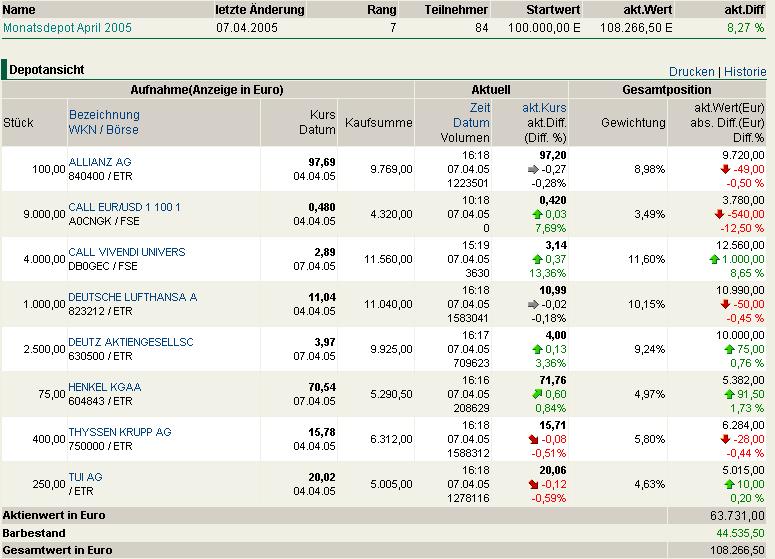775x559 pixels.
Task: Click red diagonal arrow beside Thyssen's -0,08
Action: (532, 440)
